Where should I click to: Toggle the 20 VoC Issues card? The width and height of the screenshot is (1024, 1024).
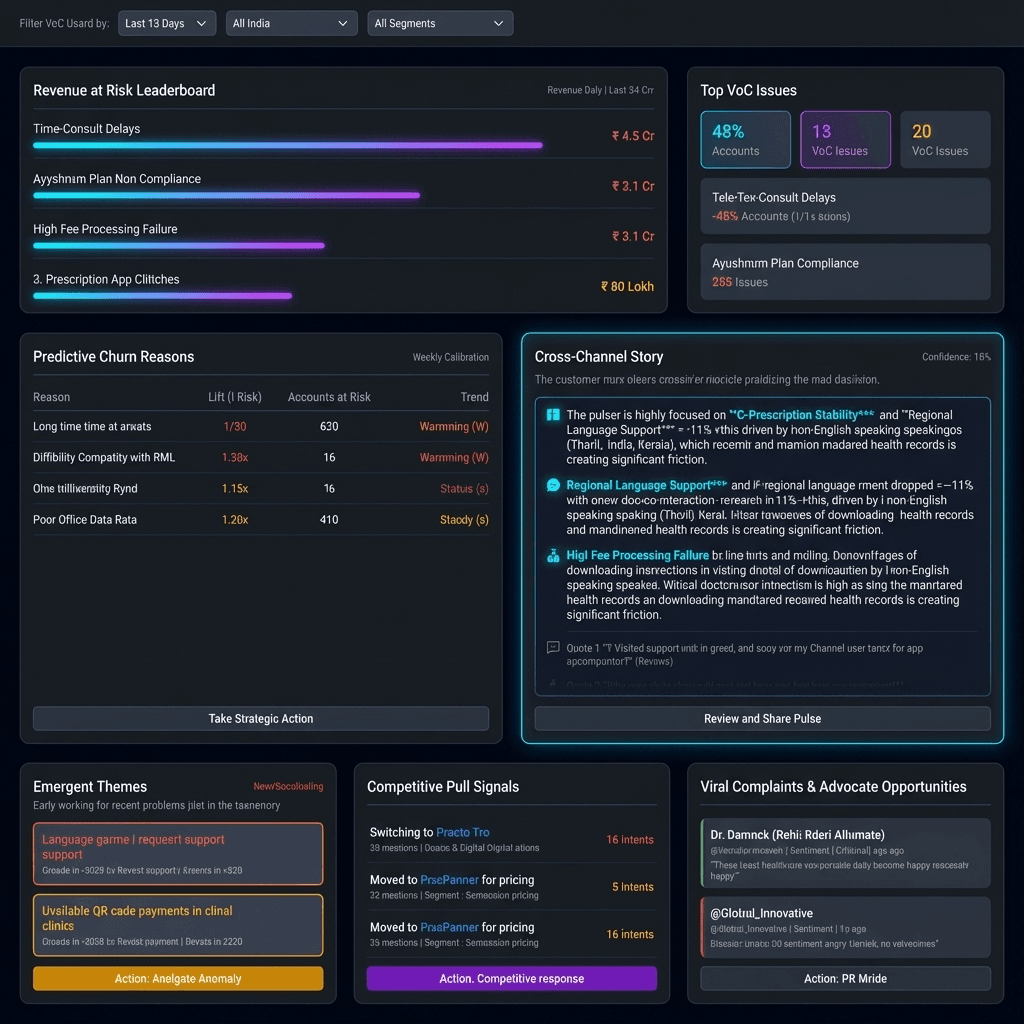(944, 139)
